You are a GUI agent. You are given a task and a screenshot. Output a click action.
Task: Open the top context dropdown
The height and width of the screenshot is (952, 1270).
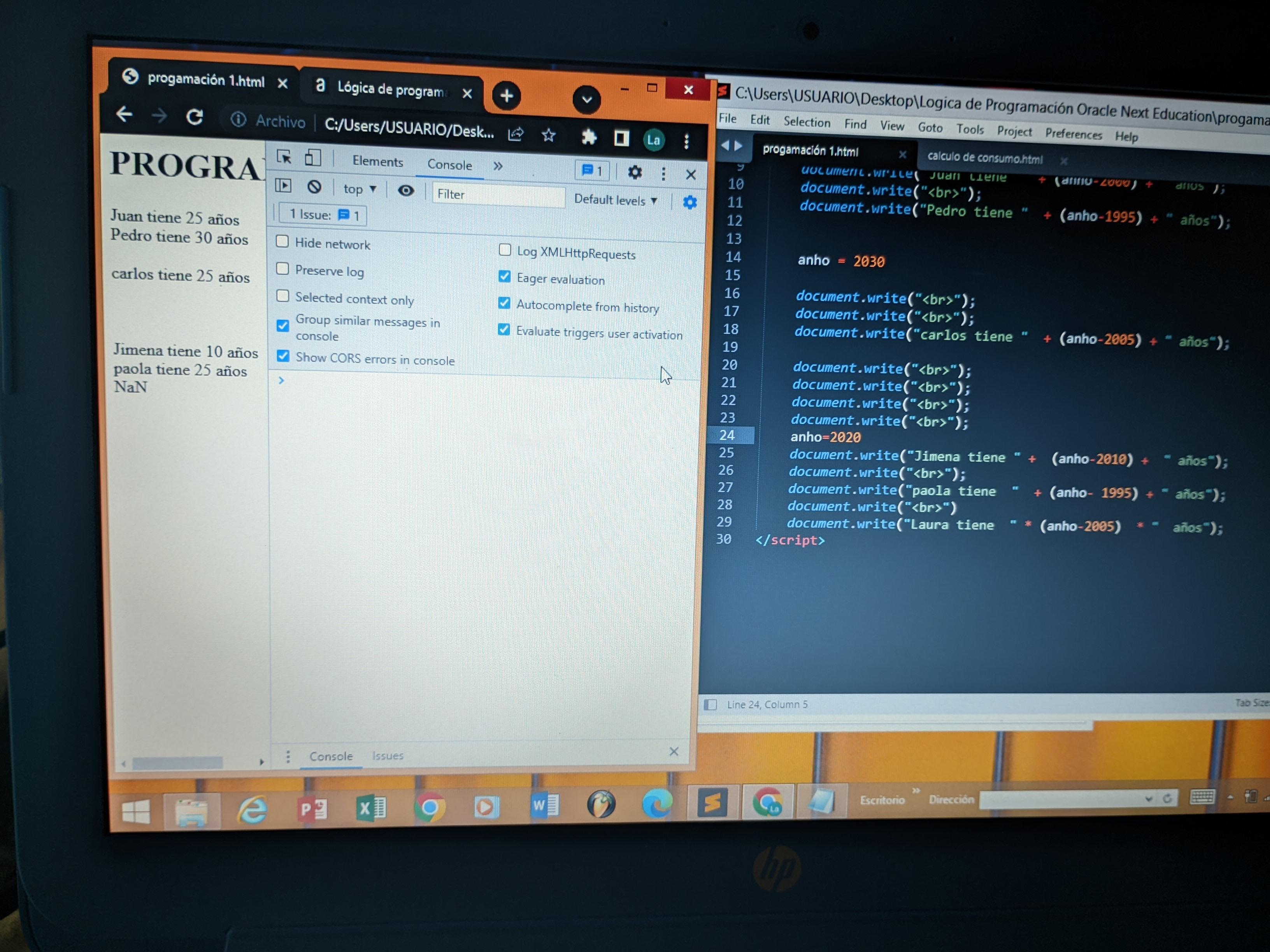tap(360, 189)
